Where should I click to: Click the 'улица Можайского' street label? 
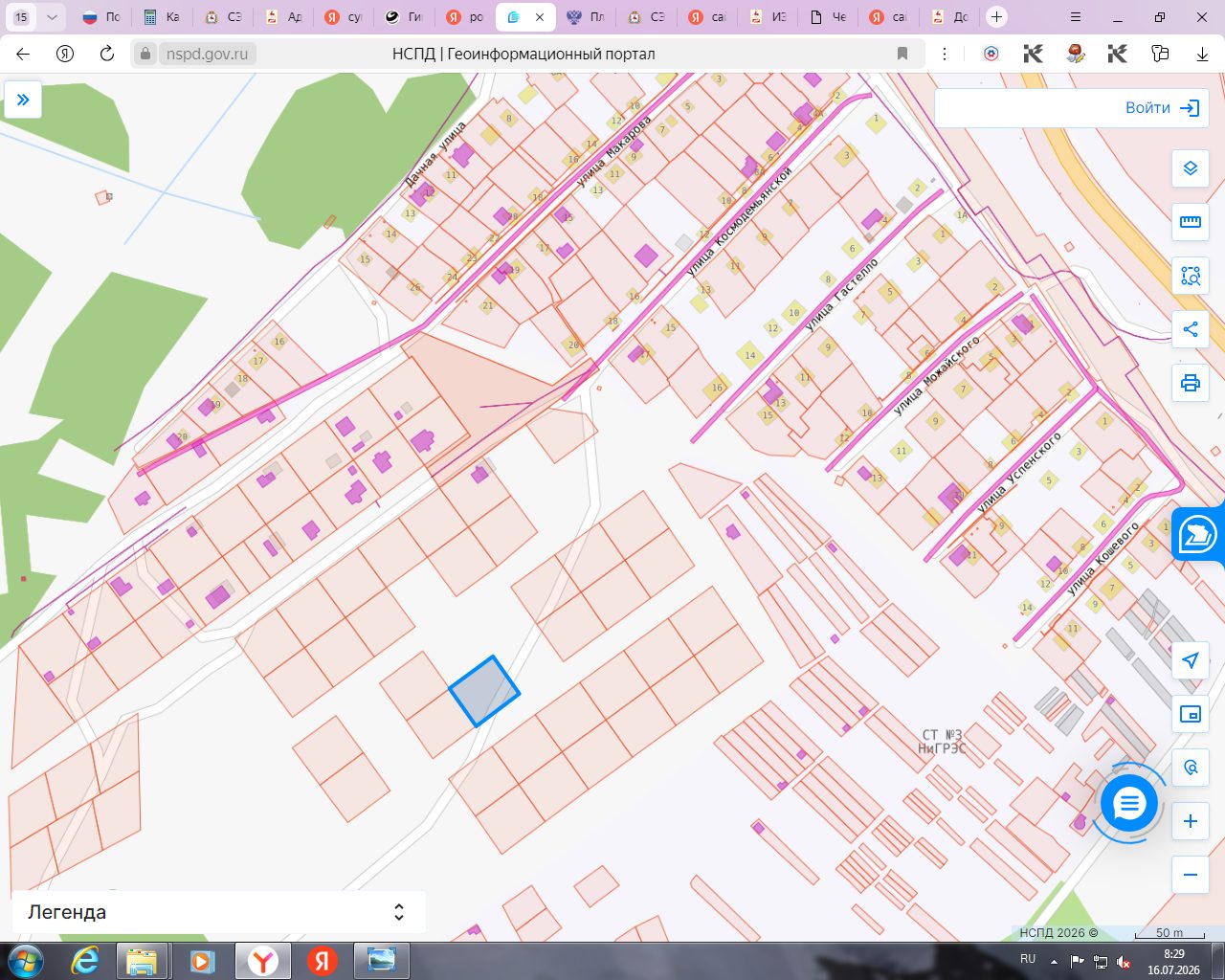click(936, 375)
